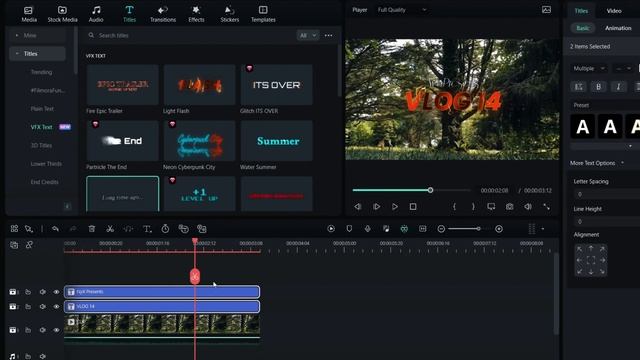
Task: Open the Transitions tab
Action: coord(162,14)
